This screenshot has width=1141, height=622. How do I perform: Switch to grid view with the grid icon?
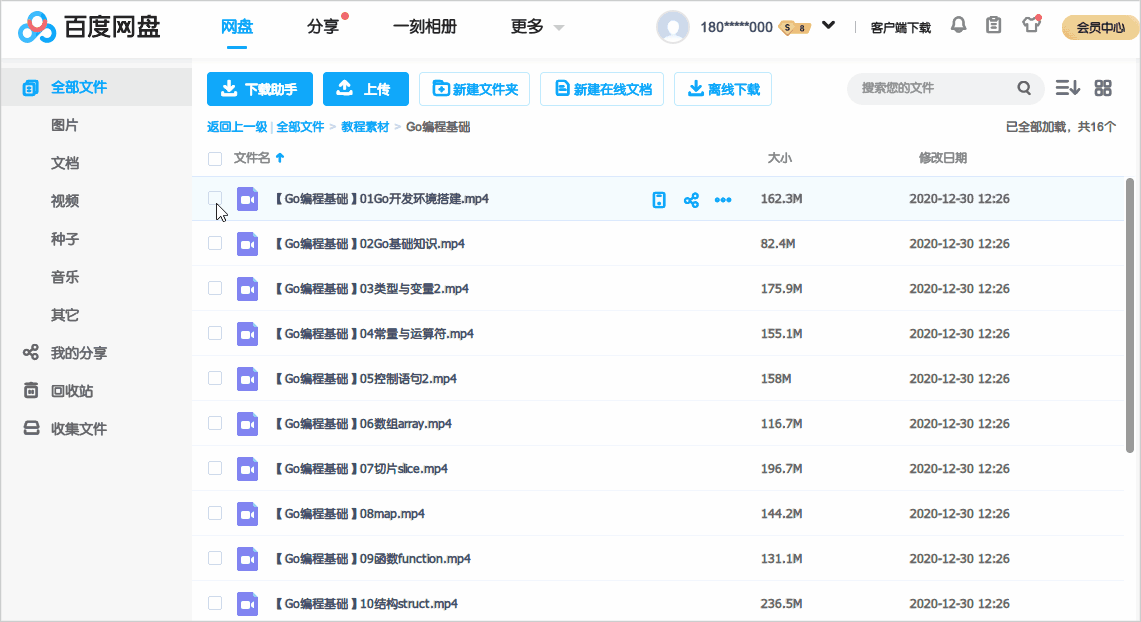pos(1103,88)
